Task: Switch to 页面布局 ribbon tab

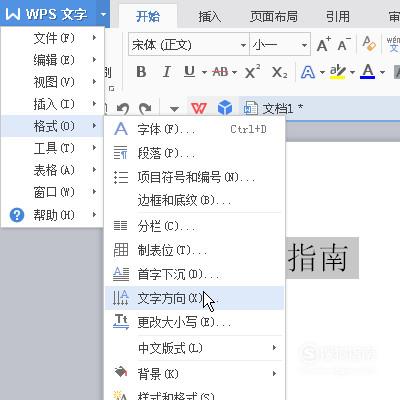Action: pos(274,16)
